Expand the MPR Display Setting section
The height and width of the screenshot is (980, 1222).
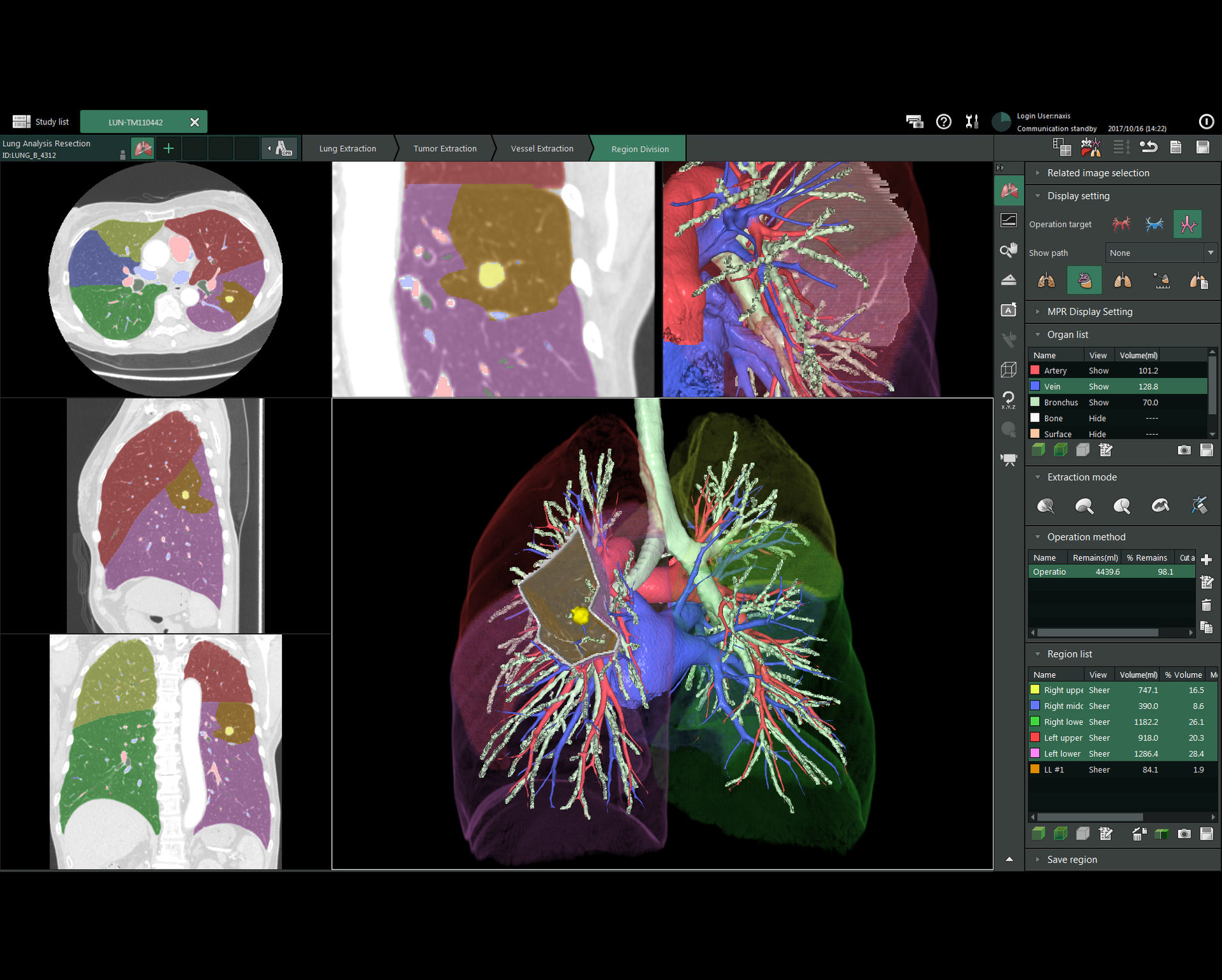coord(1089,312)
